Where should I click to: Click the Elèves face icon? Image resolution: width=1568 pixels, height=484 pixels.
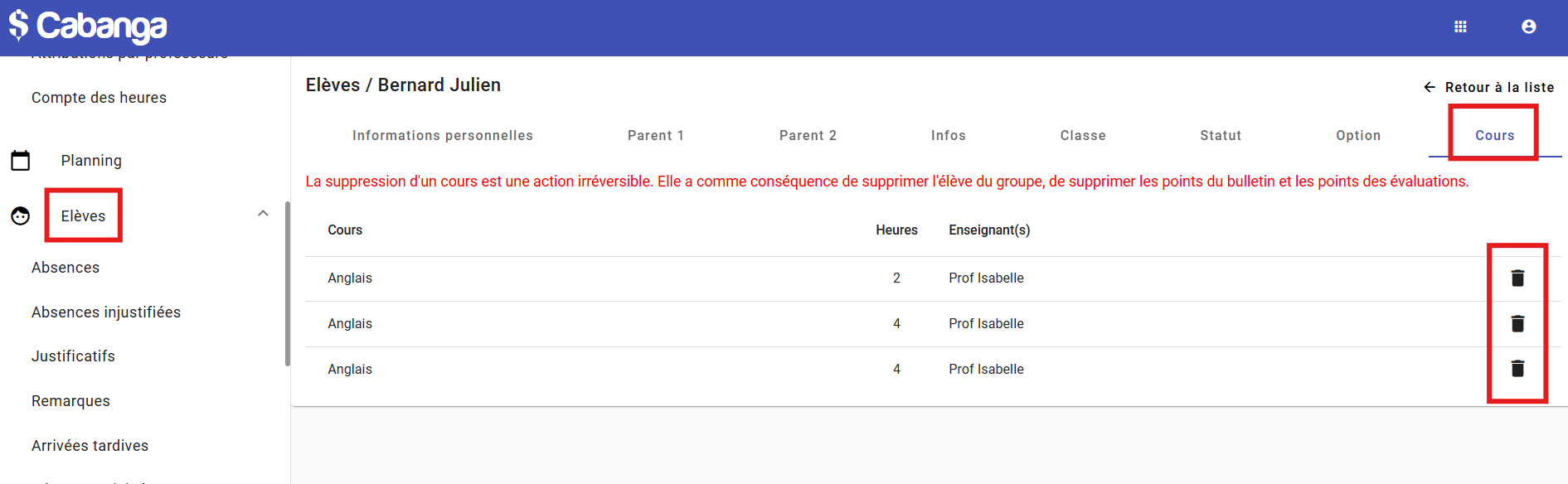21,216
